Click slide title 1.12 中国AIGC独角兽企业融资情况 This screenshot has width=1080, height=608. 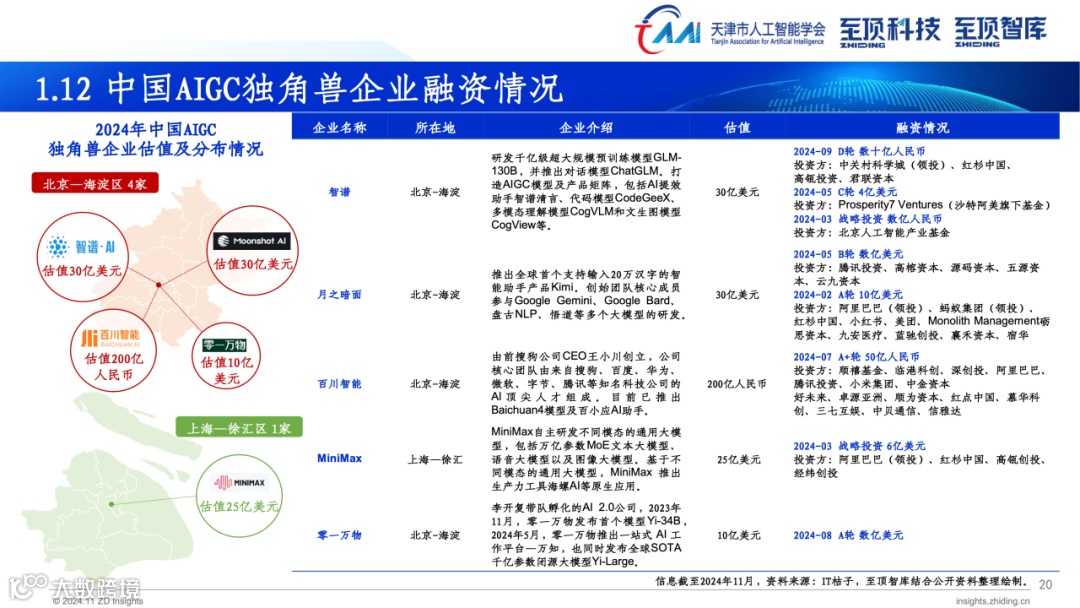[x=299, y=89]
